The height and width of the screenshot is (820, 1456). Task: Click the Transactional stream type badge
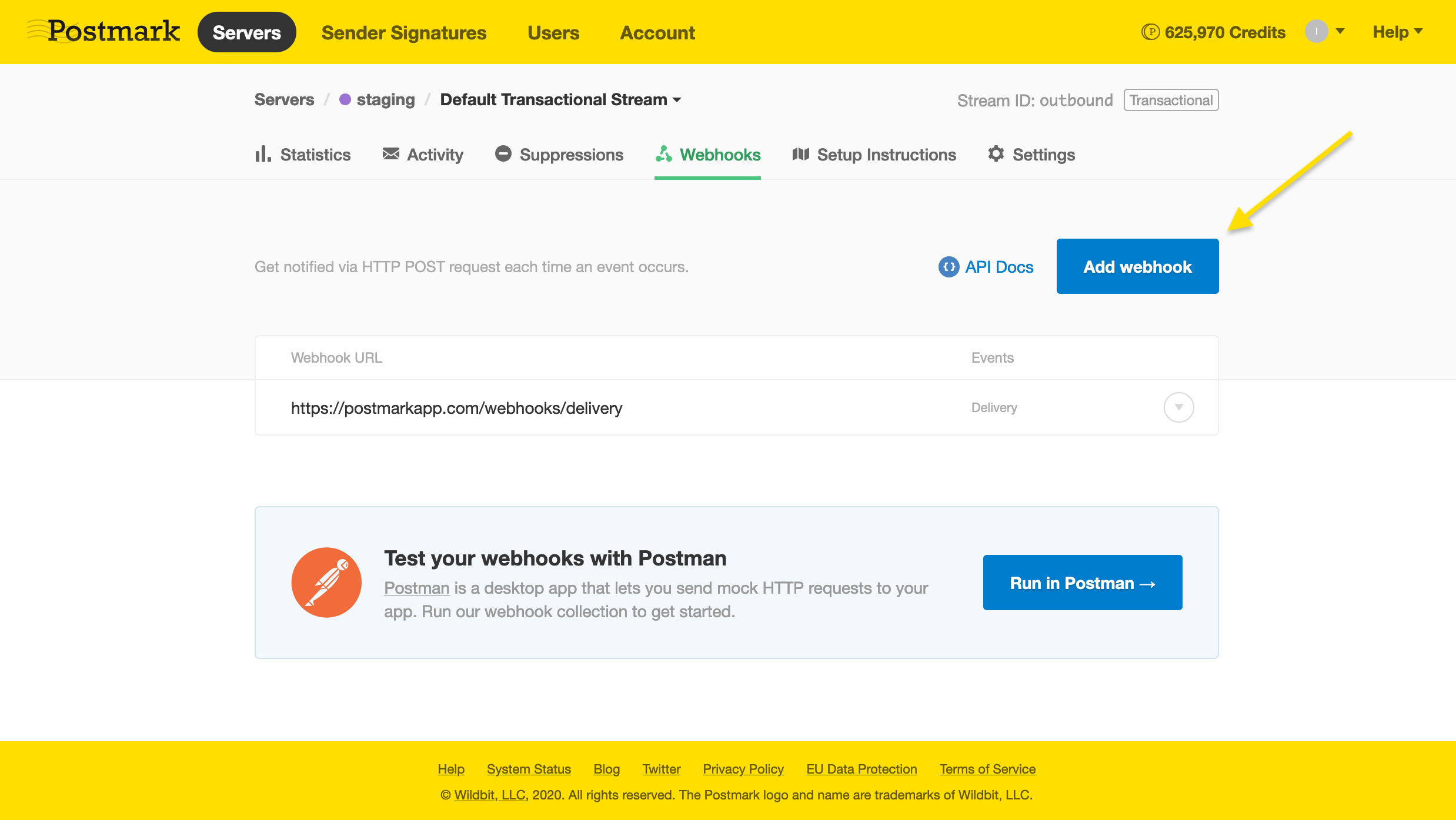tap(1171, 100)
